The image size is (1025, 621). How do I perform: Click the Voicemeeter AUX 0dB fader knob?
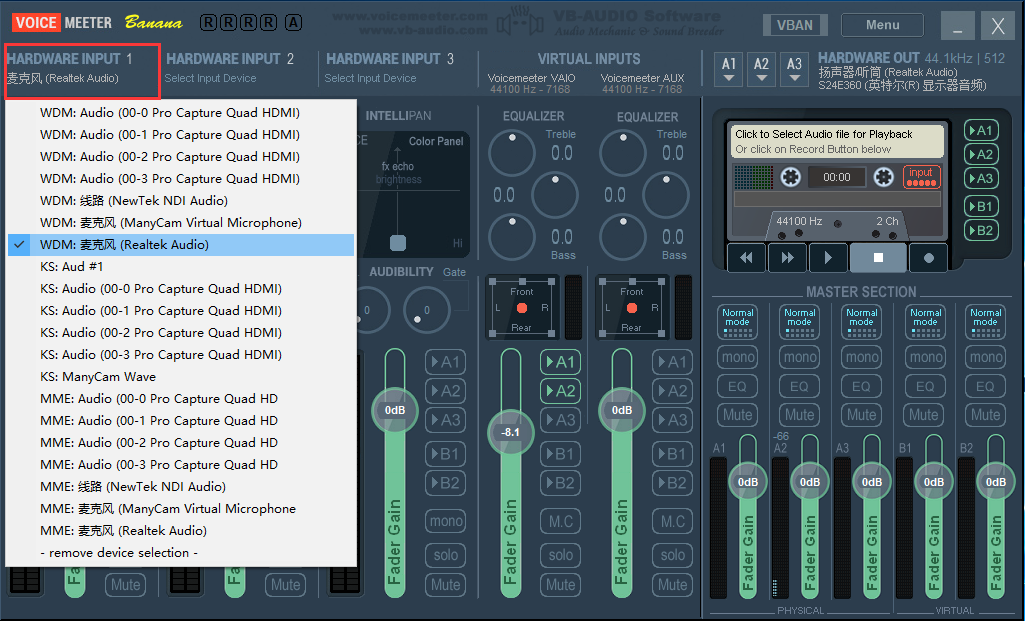point(622,411)
